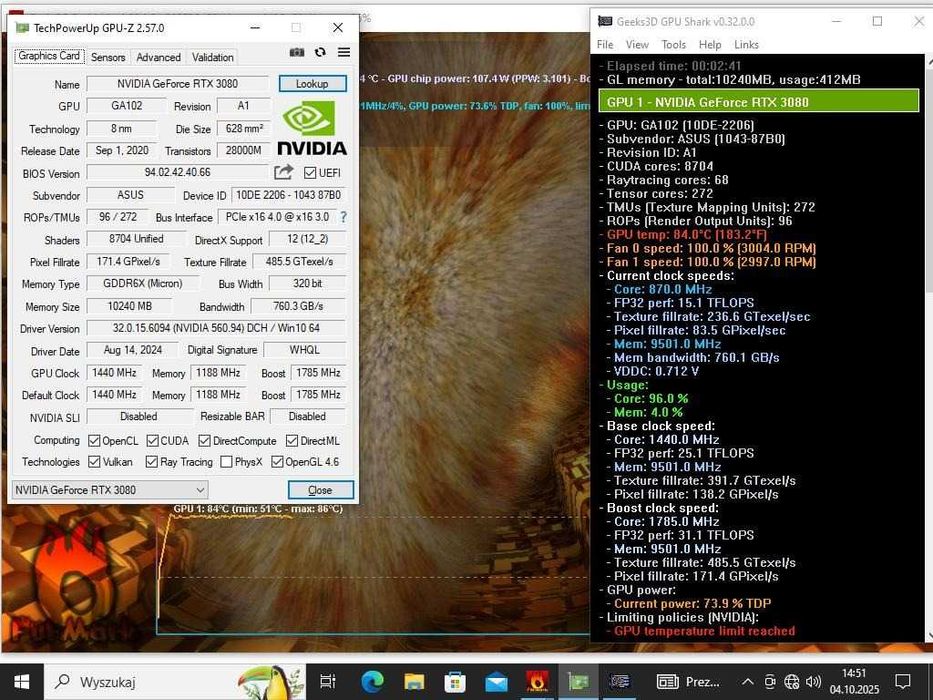Show hidden system tray icons chevron

[x=748, y=682]
